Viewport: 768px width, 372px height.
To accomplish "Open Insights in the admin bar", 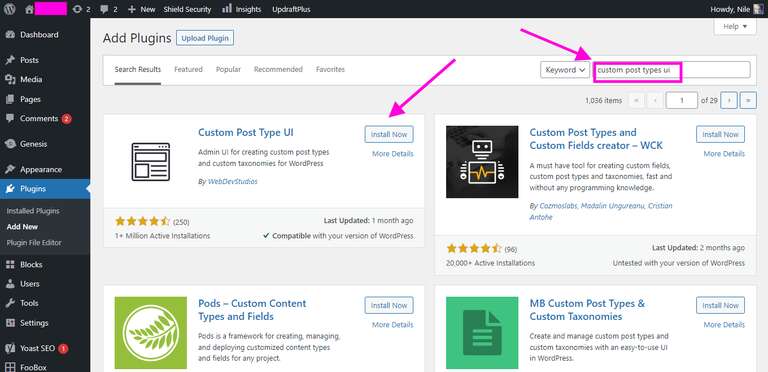I will (x=241, y=9).
